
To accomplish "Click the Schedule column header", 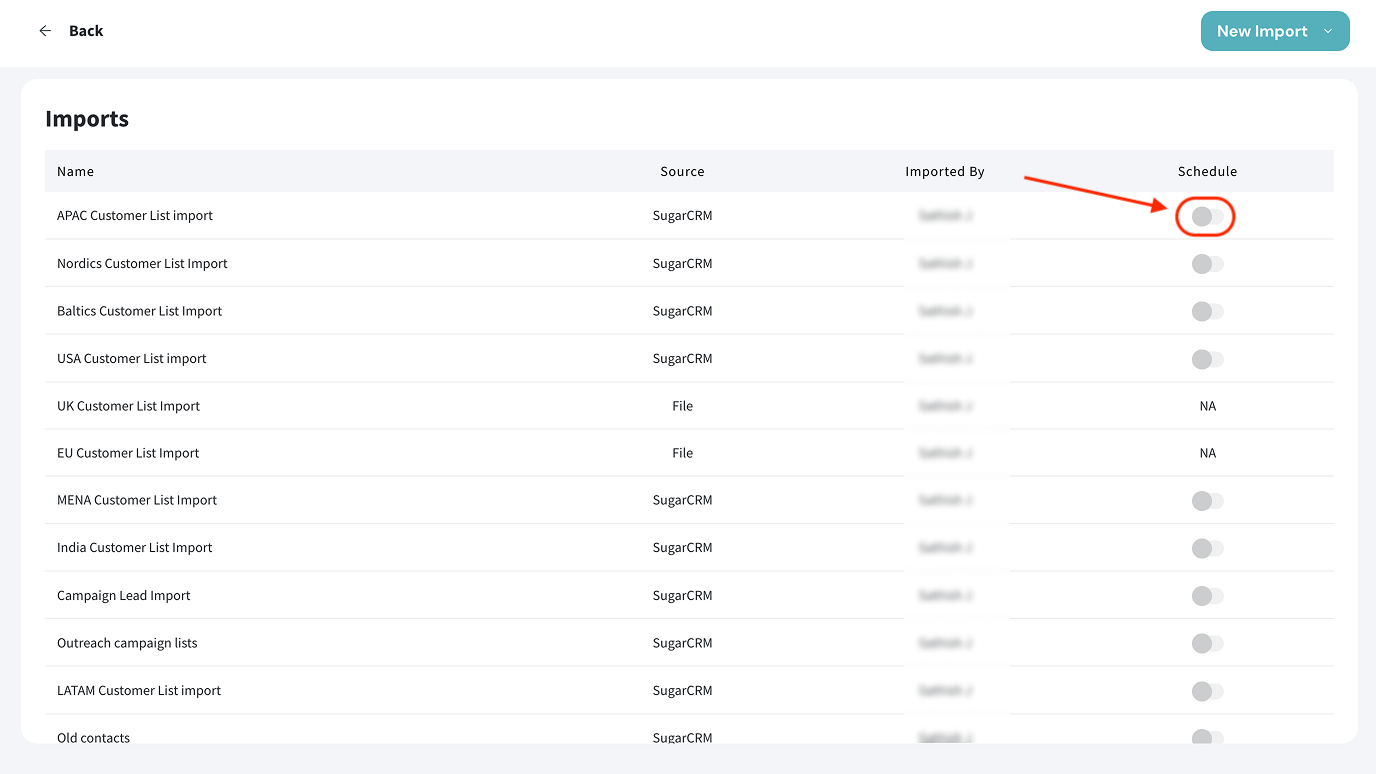I will point(1207,172).
